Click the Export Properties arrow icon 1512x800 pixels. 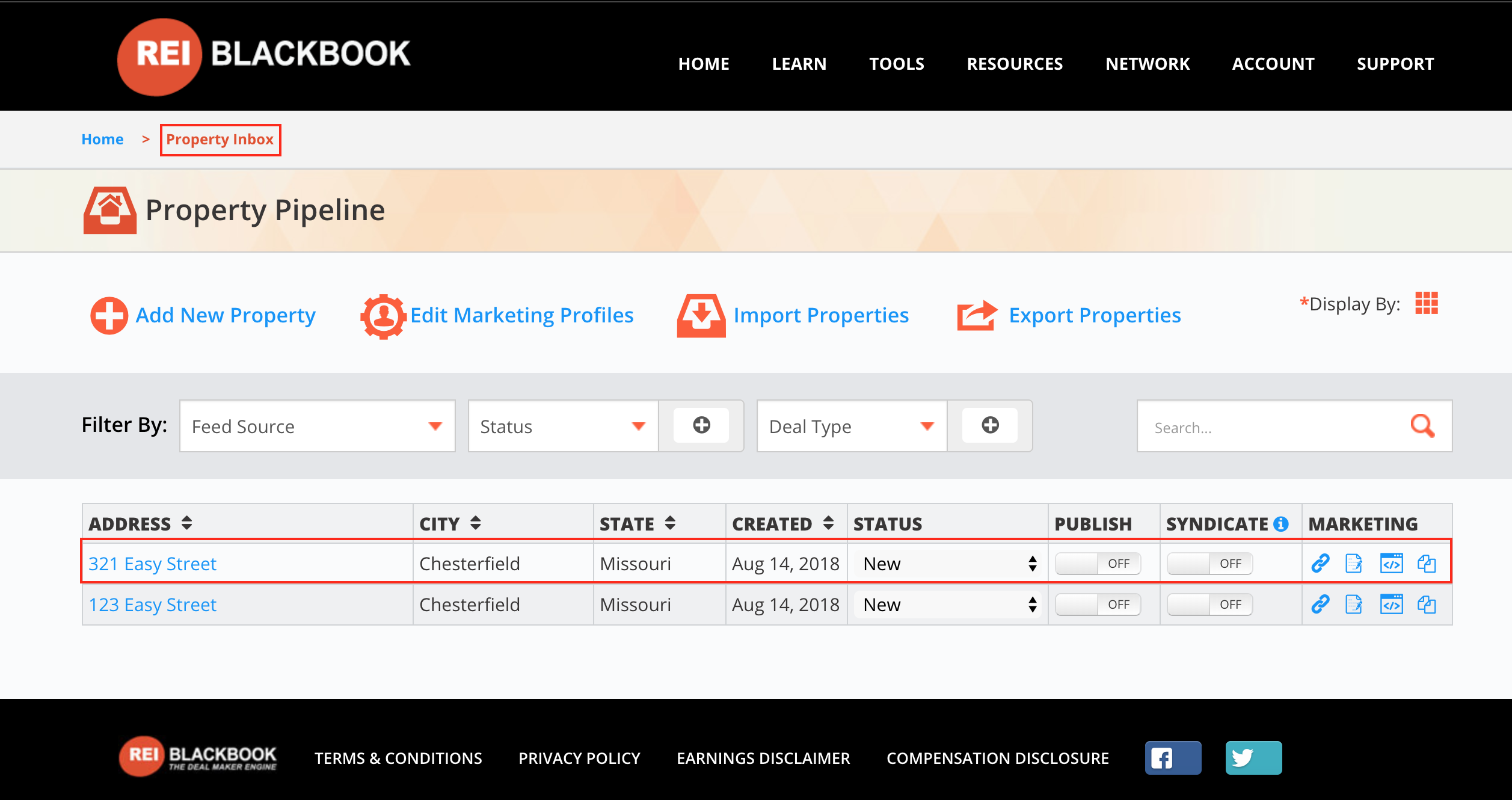(x=977, y=316)
